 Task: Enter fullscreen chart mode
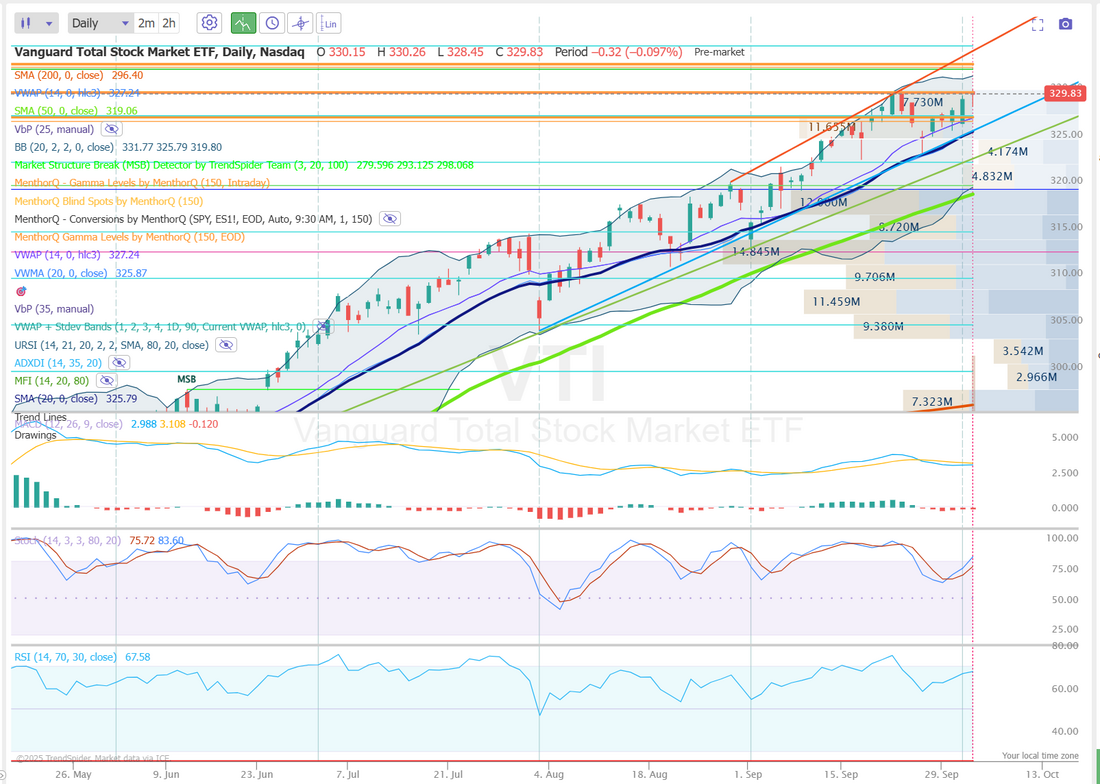(x=1037, y=24)
